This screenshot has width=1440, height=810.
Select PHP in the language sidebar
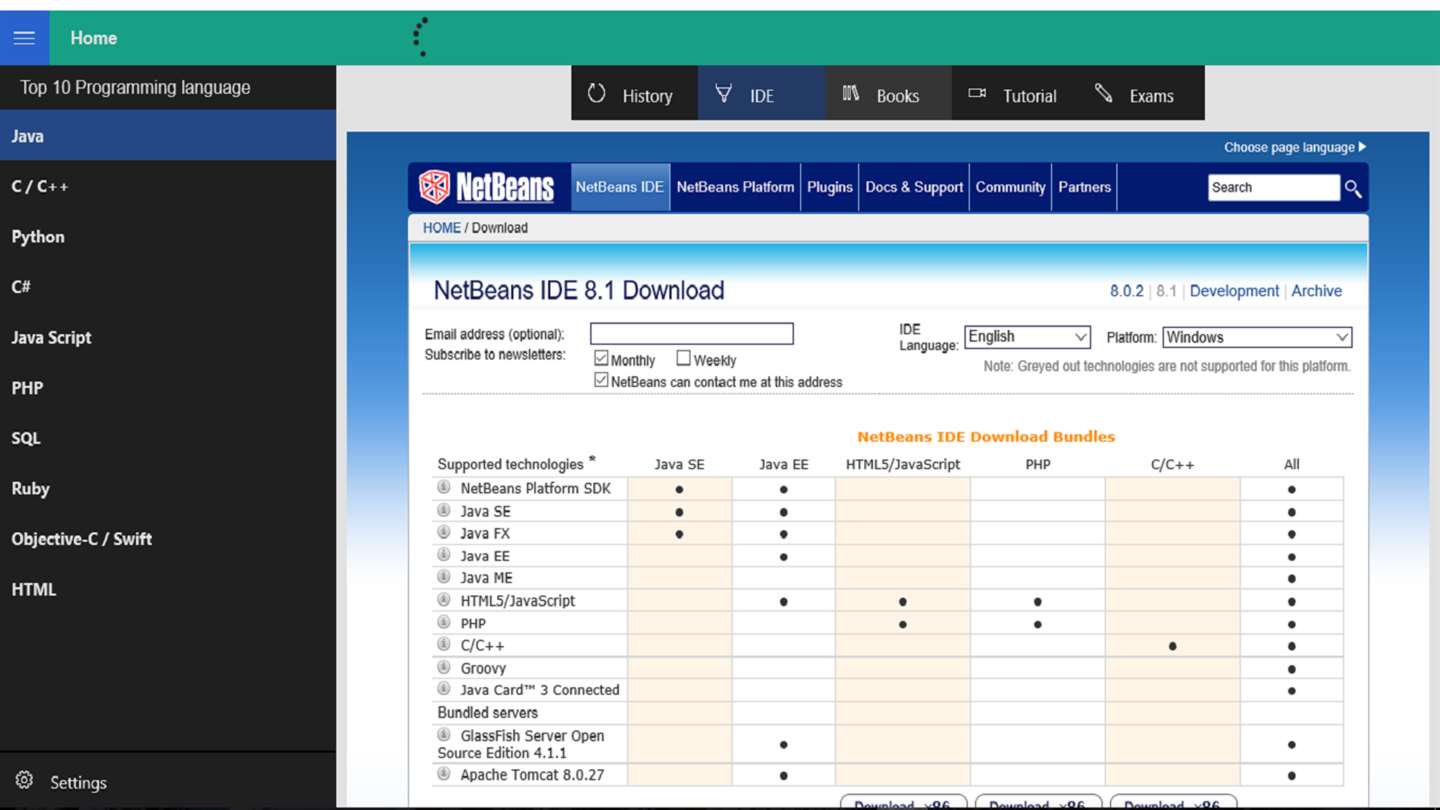(x=168, y=388)
